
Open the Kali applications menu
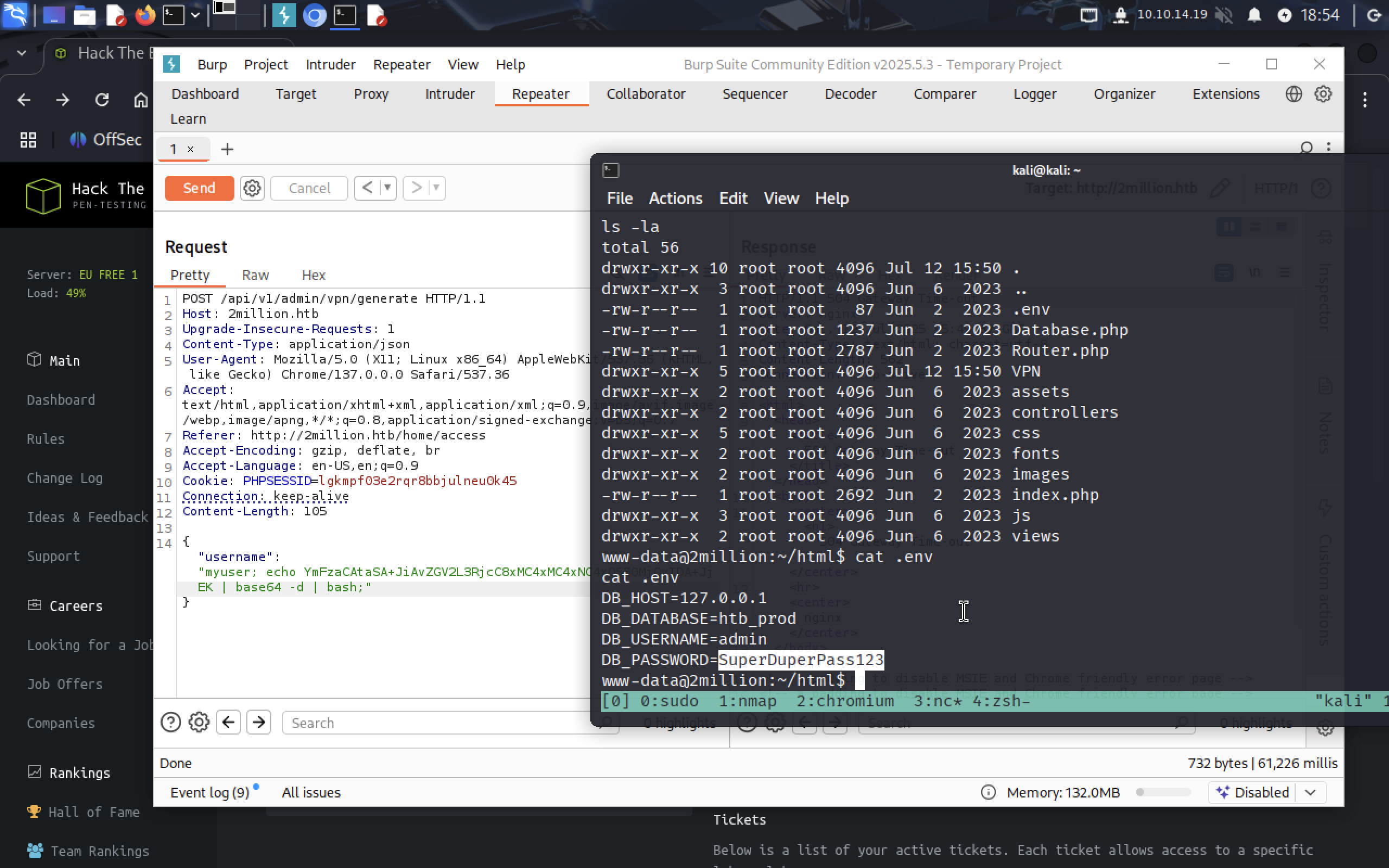(x=15, y=15)
